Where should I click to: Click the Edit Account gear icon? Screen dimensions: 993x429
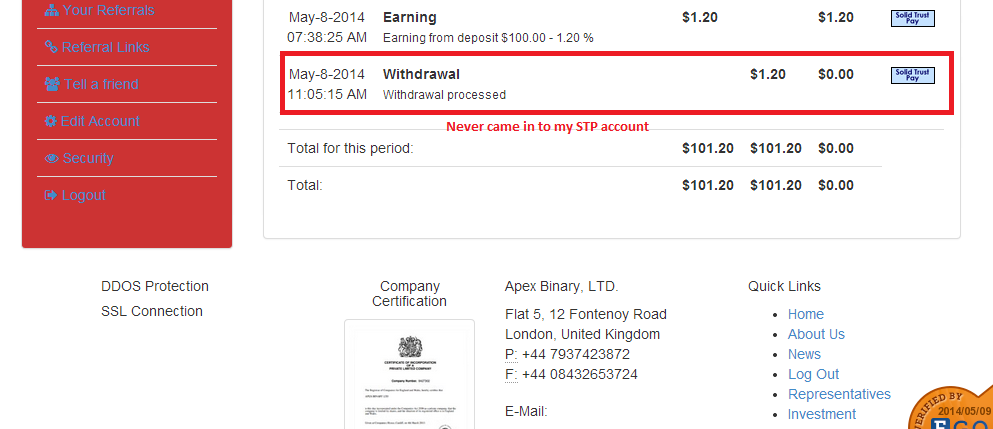tap(51, 121)
